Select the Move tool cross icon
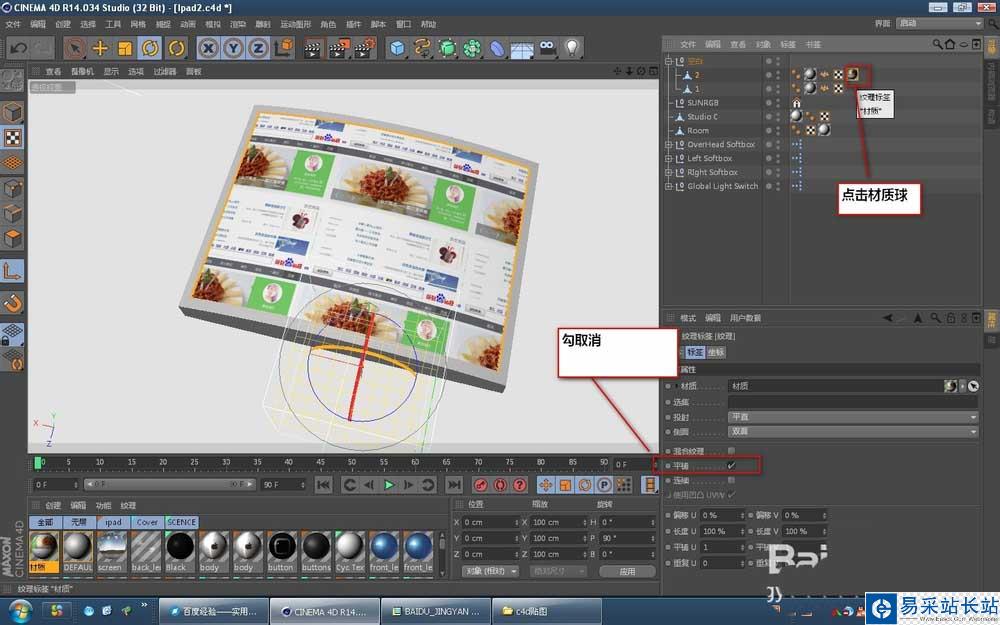 click(x=100, y=48)
